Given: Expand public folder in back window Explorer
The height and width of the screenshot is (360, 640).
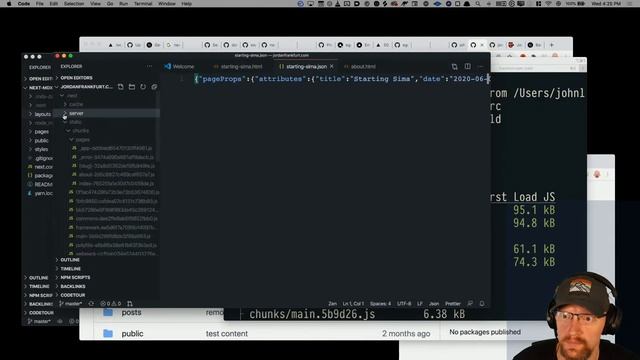Looking at the screenshot, I should (x=40, y=140).
